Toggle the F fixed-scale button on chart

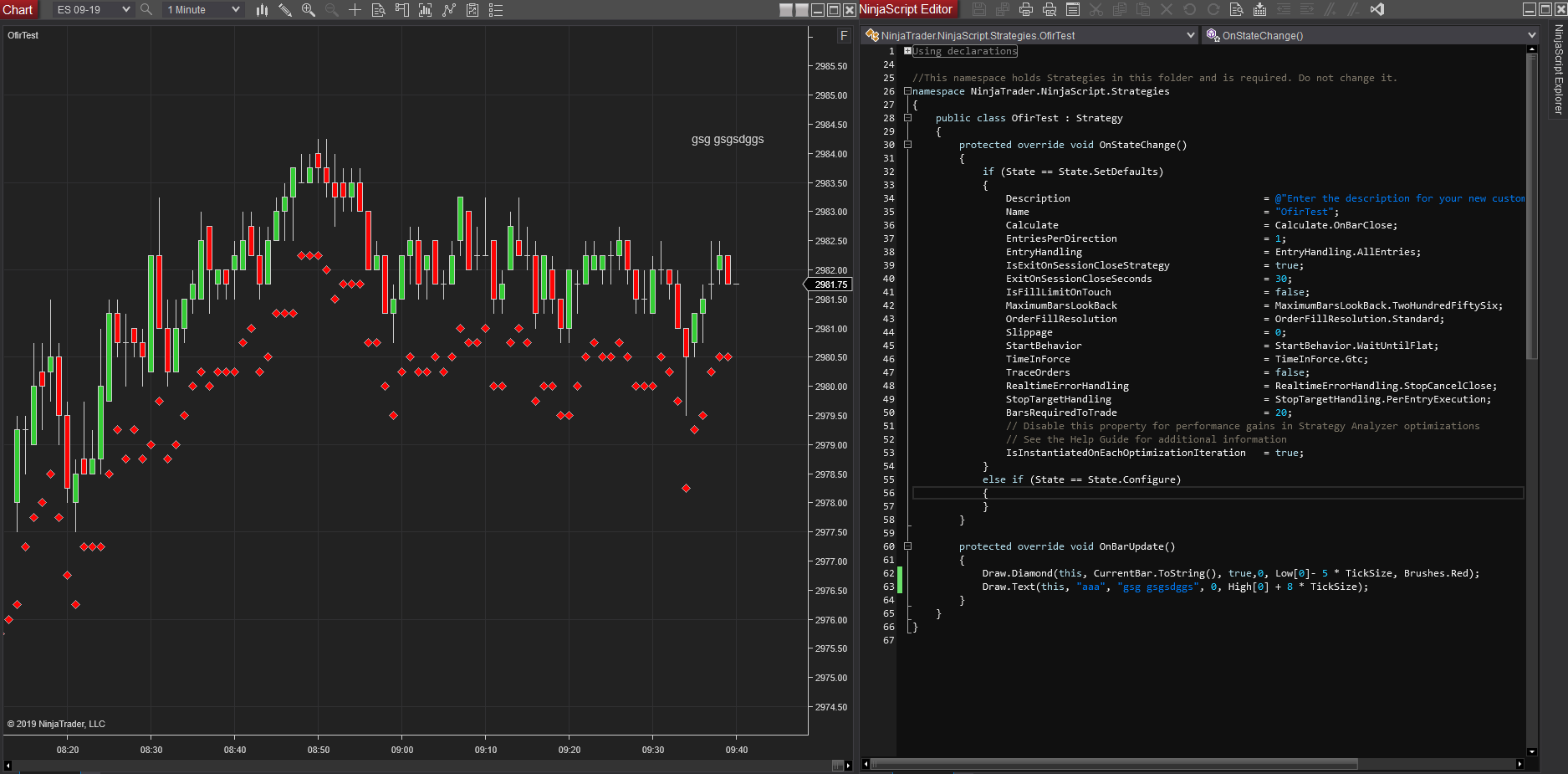click(843, 35)
